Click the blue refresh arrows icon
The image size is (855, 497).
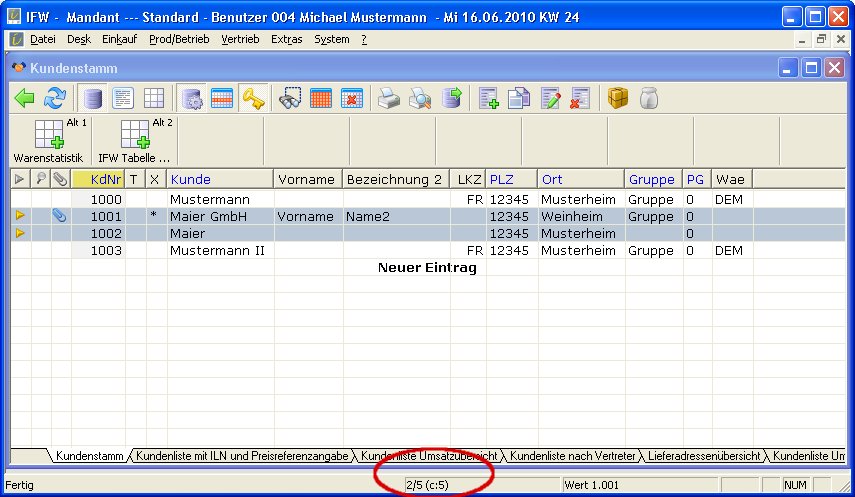(55, 98)
